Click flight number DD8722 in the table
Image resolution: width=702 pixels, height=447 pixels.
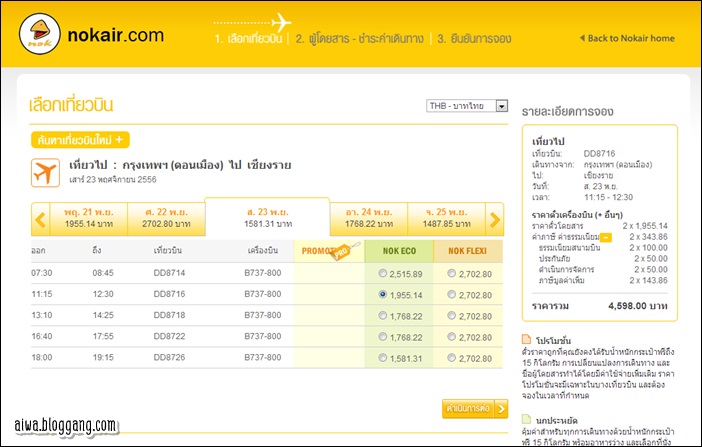[x=169, y=336]
